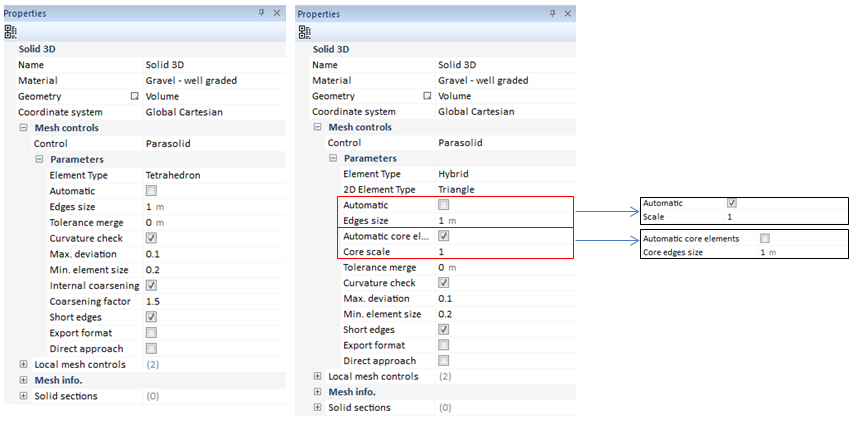This screenshot has height=422, width=853.
Task: Enable Direct approach in left panel
Action: pos(151,348)
